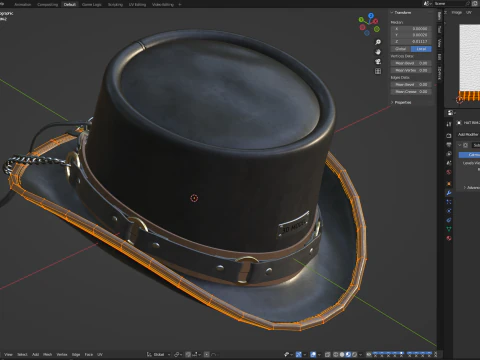Choose Local transform space in sidebar
This screenshot has width=480, height=360.
point(421,49)
